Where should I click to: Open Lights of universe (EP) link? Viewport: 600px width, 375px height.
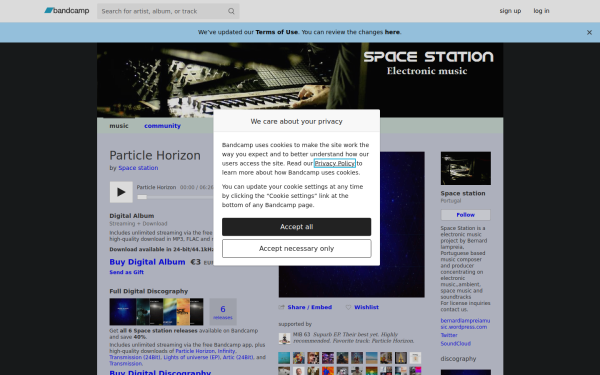[191, 357]
